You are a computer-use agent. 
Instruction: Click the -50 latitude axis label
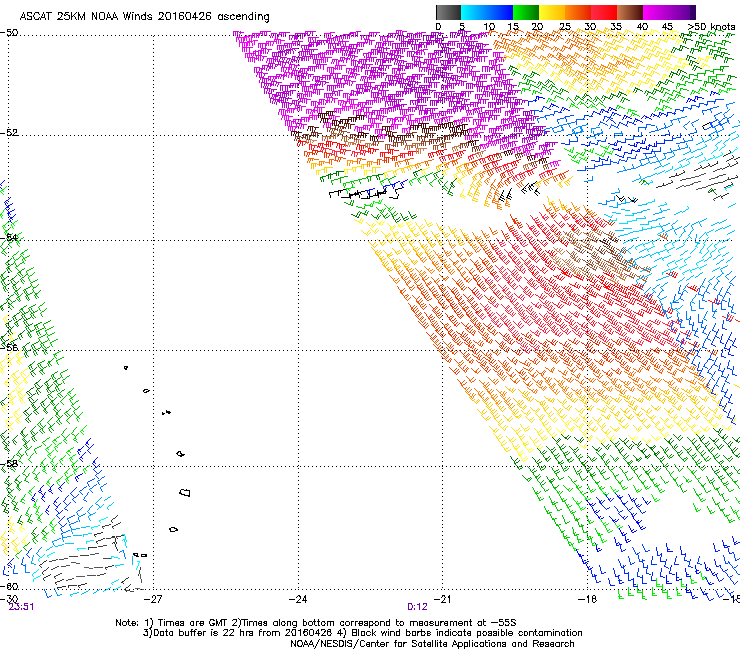click(x=9, y=33)
